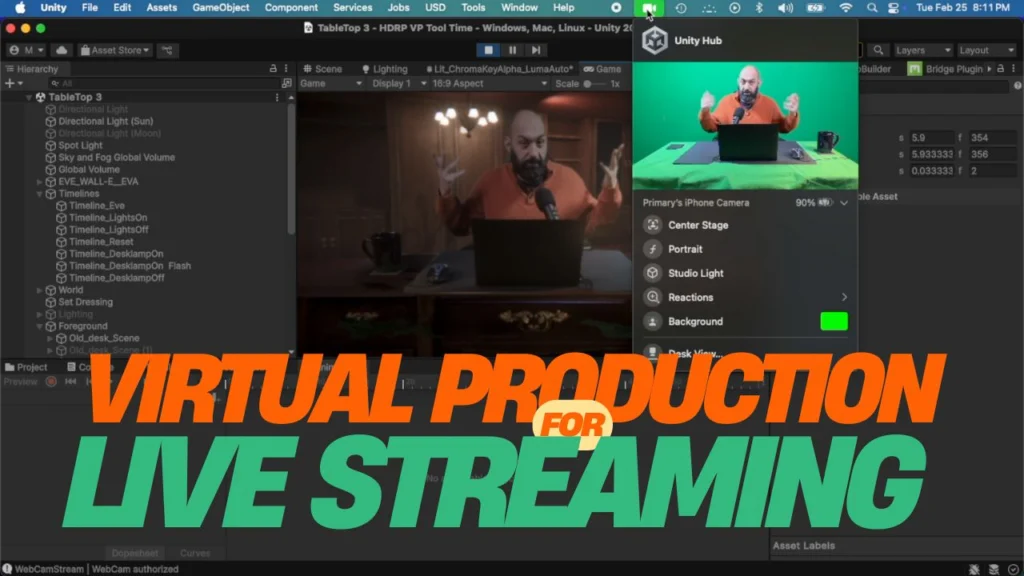The width and height of the screenshot is (1024, 576).
Task: Open the 16:9 Aspect dropdown
Action: [489, 84]
